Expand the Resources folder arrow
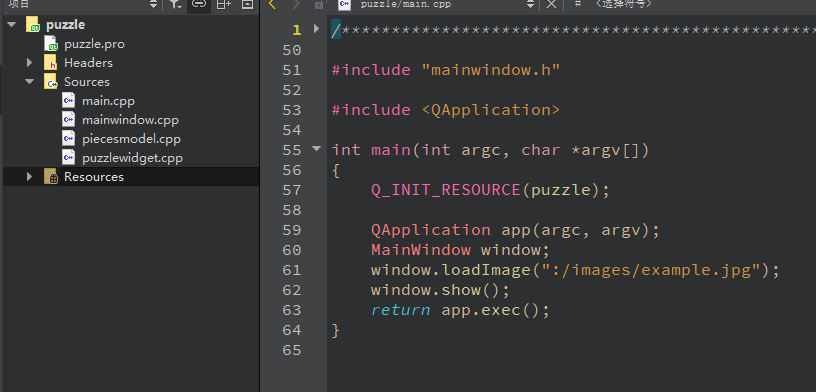816x392 pixels. click(x=30, y=177)
